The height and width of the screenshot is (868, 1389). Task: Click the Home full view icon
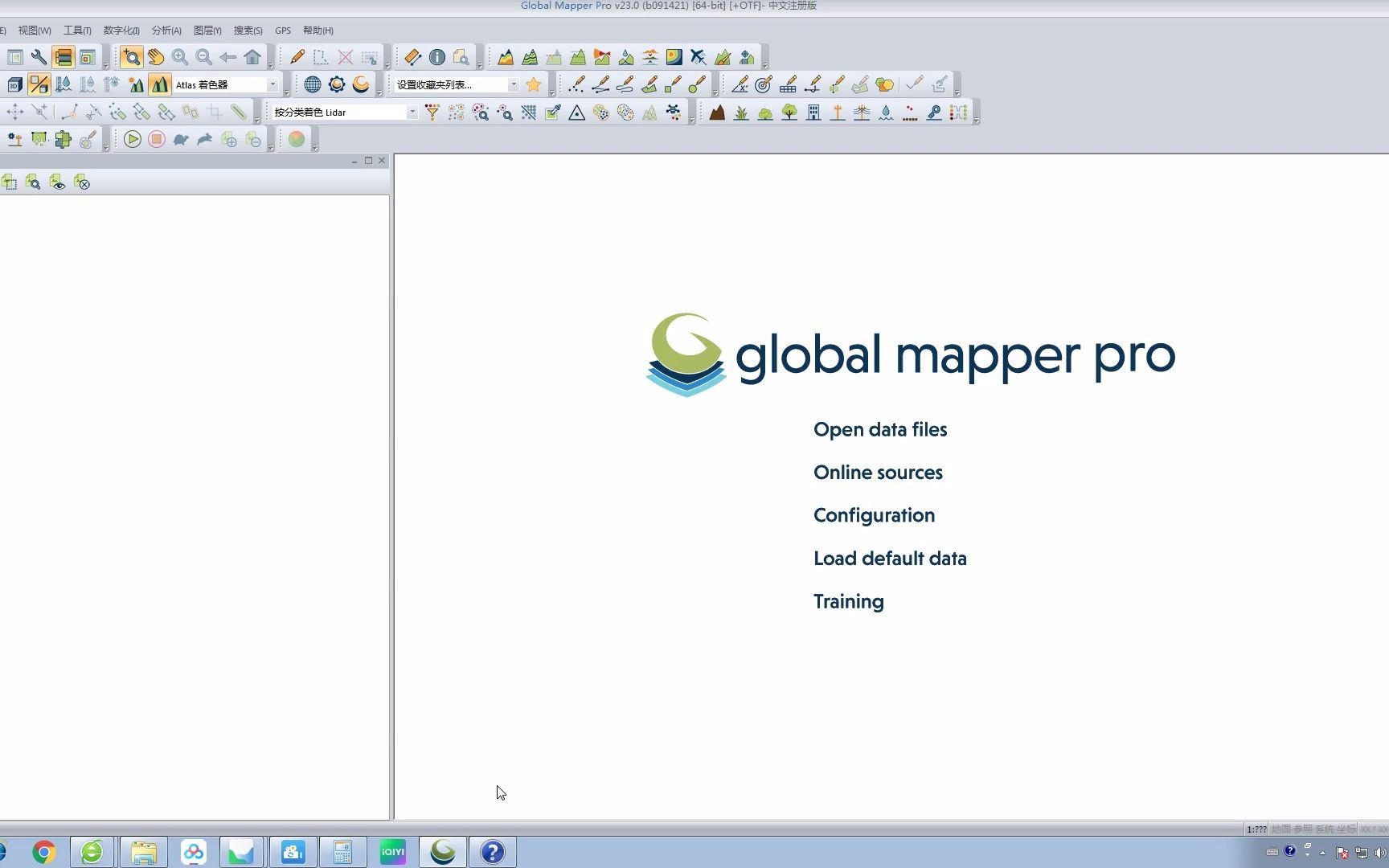[x=252, y=57]
